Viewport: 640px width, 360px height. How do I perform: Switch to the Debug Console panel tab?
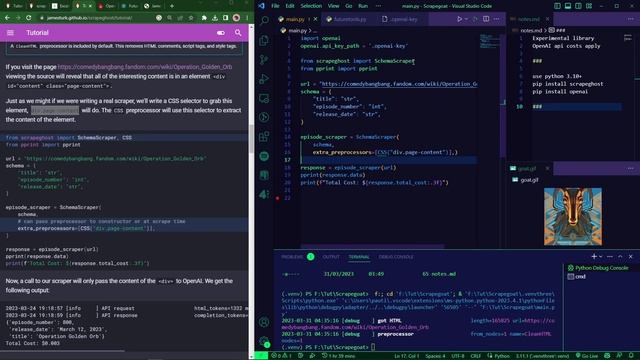pos(396,257)
